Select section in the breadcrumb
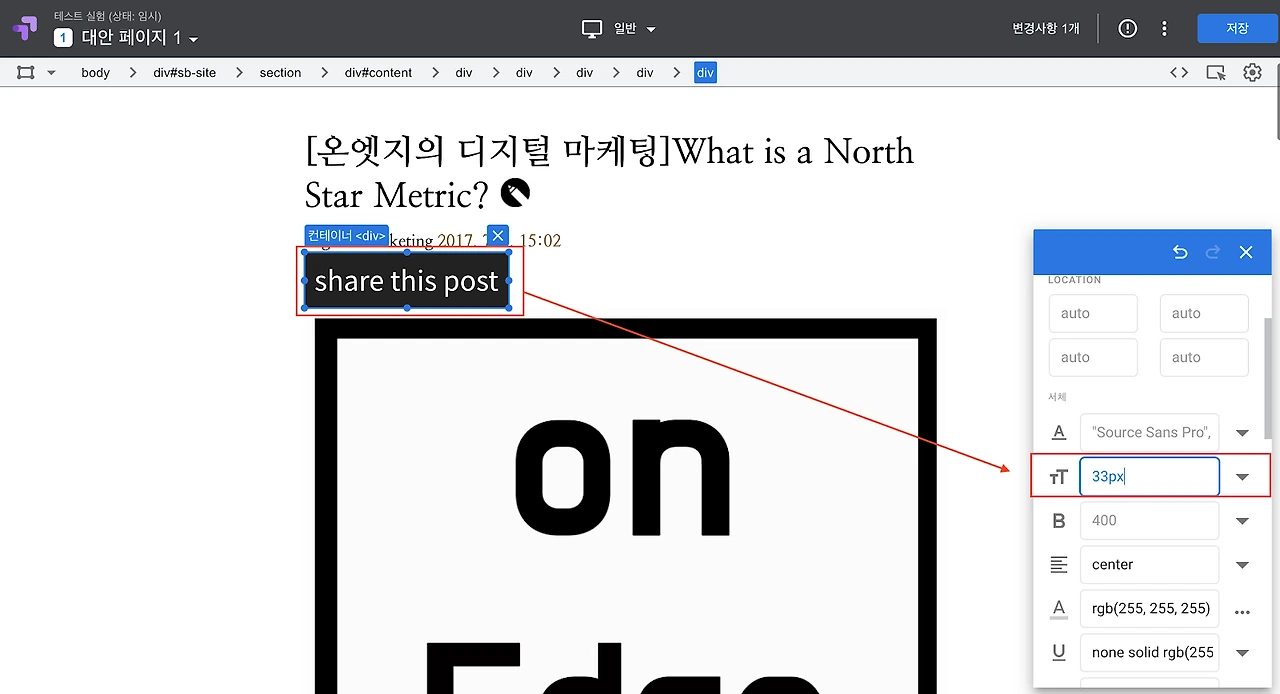 [280, 72]
